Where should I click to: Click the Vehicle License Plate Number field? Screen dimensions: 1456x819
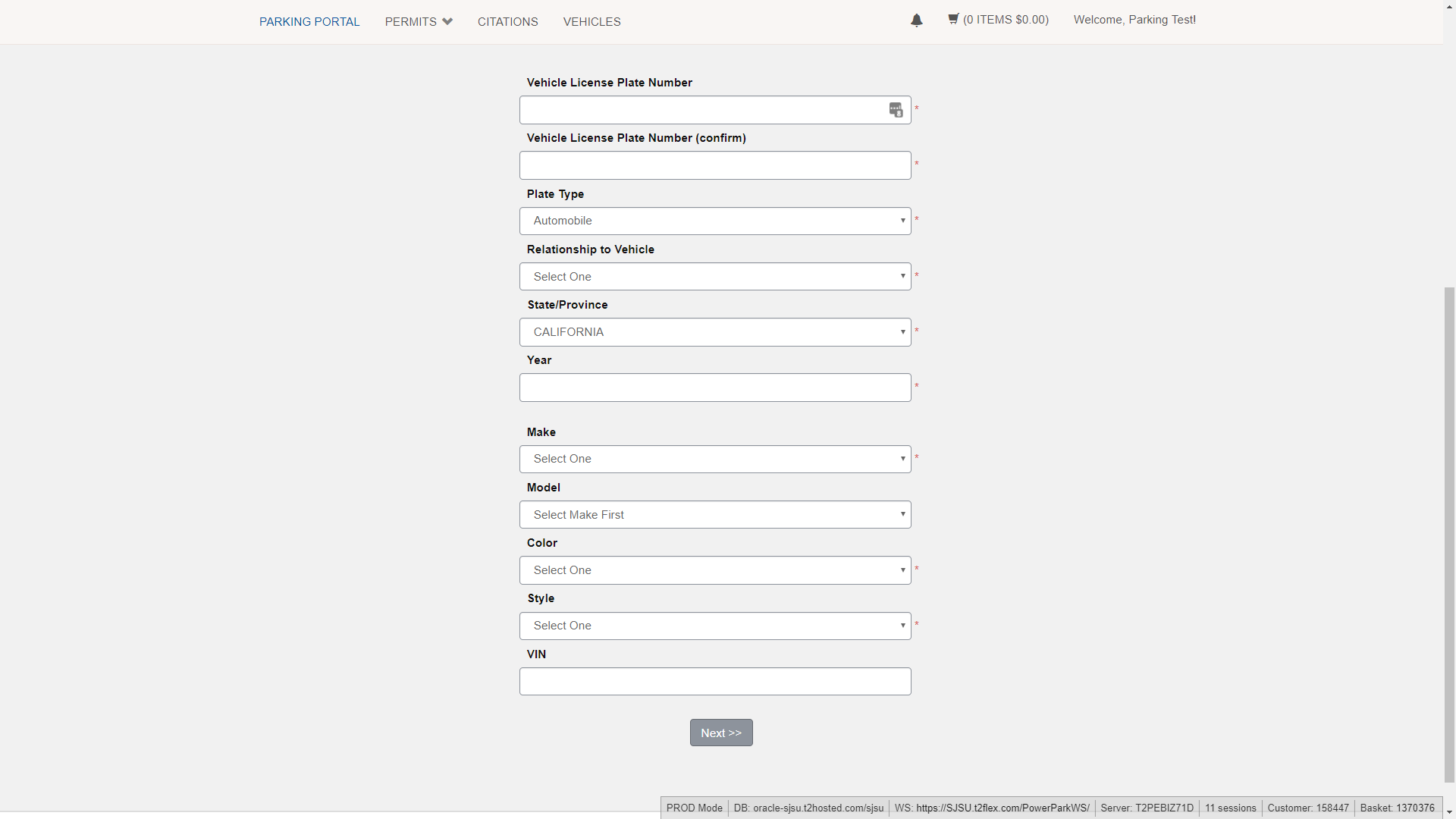701,110
